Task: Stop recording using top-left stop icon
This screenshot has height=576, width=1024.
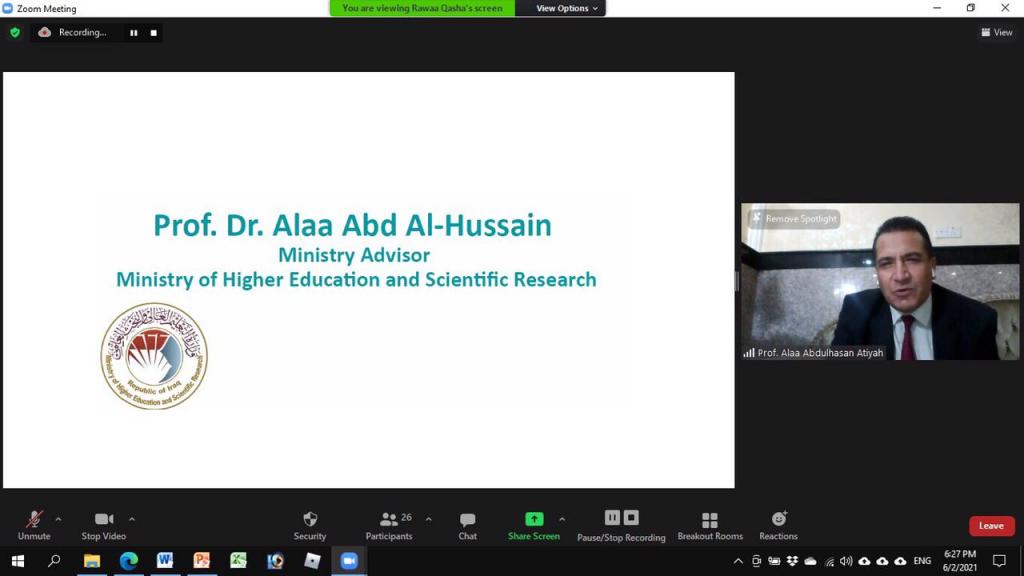Action: pos(153,33)
